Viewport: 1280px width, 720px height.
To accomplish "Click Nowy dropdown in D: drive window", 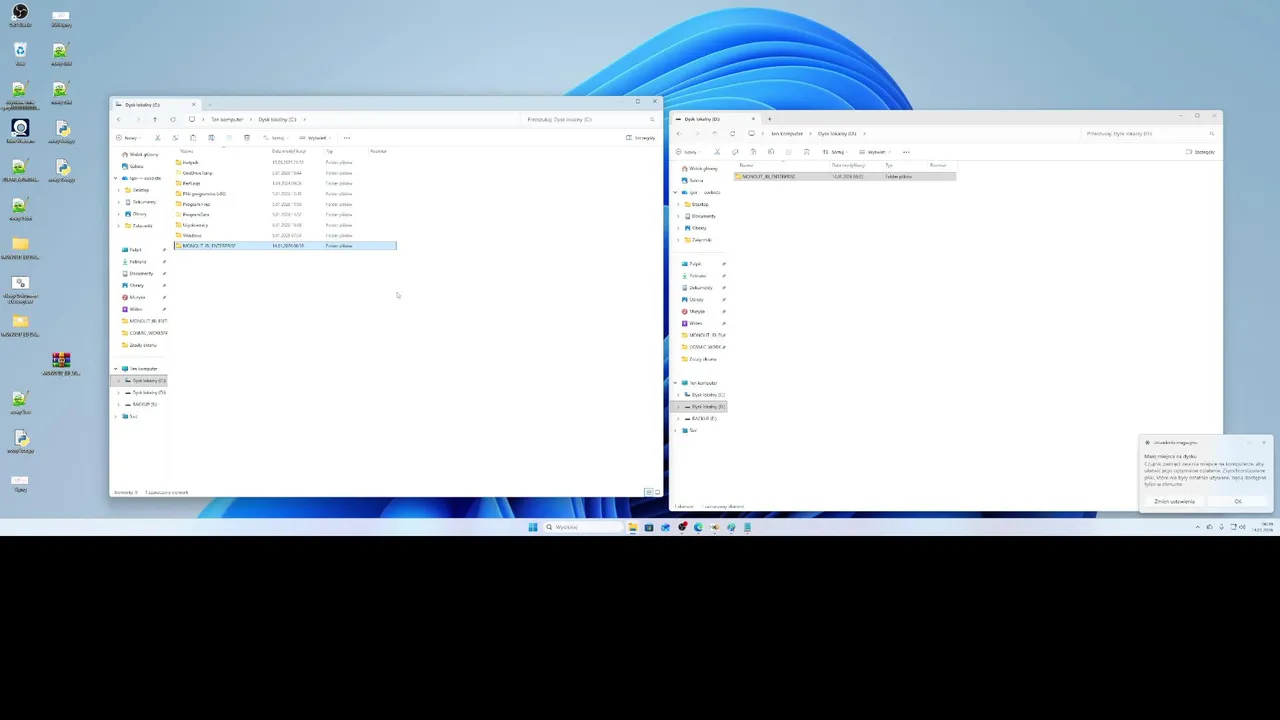I will tap(686, 152).
